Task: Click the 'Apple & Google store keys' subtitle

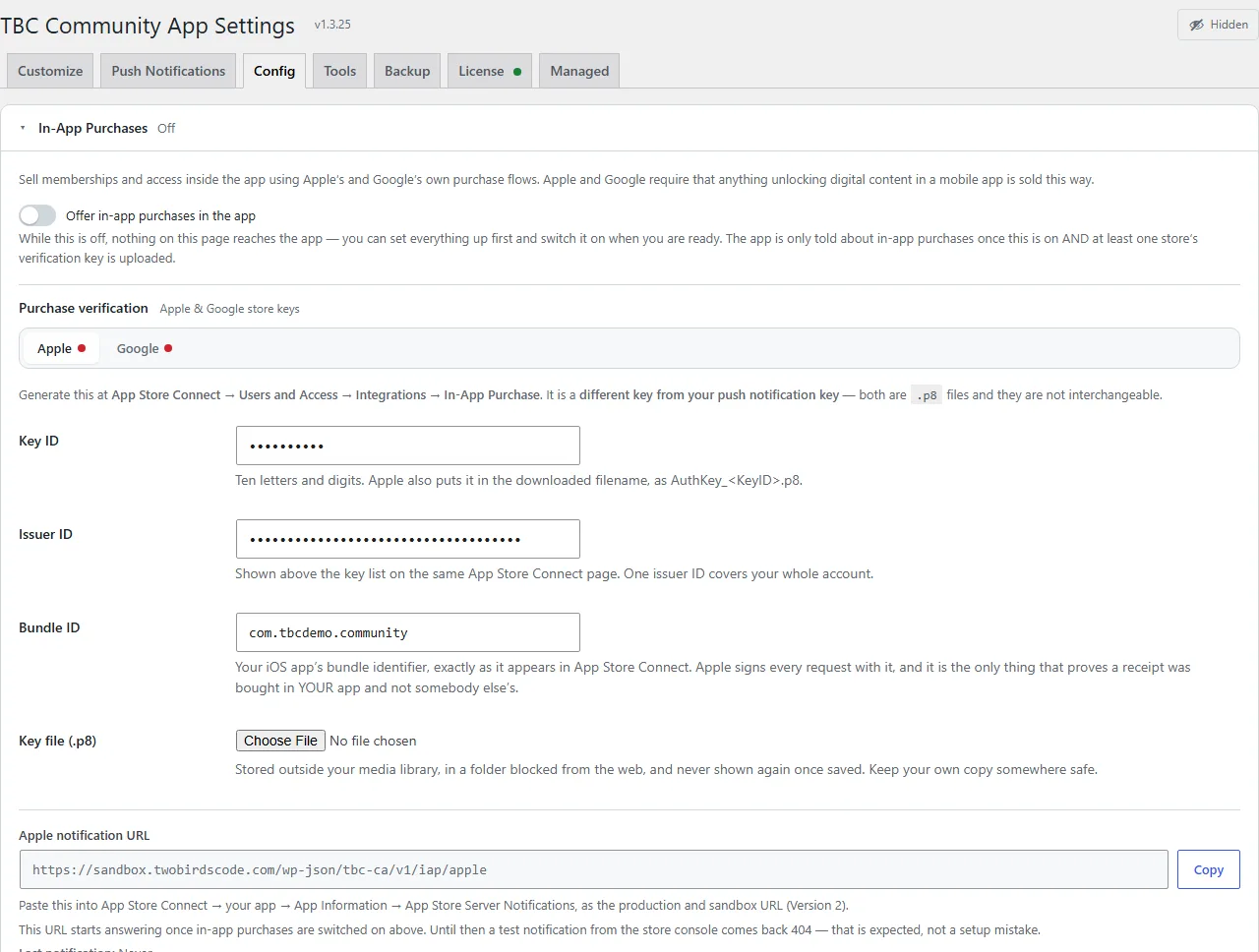Action: pyautogui.click(x=229, y=309)
